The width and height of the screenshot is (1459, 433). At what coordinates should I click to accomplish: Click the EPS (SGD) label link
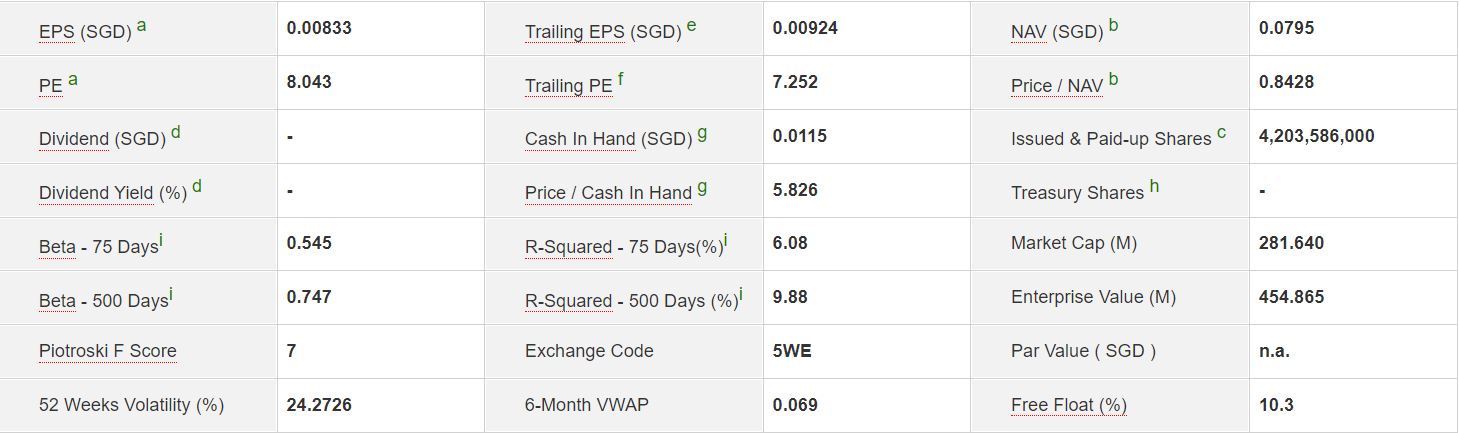(85, 32)
